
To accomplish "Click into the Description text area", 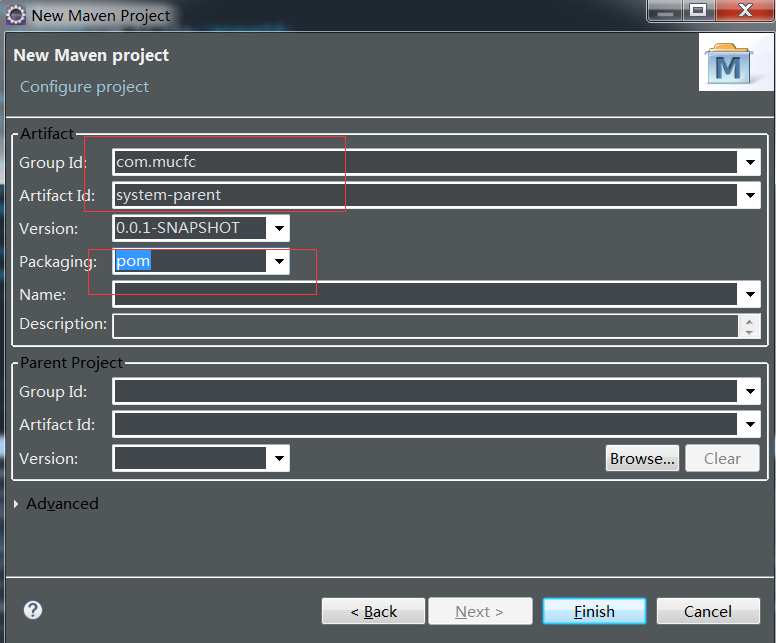I will (x=426, y=326).
